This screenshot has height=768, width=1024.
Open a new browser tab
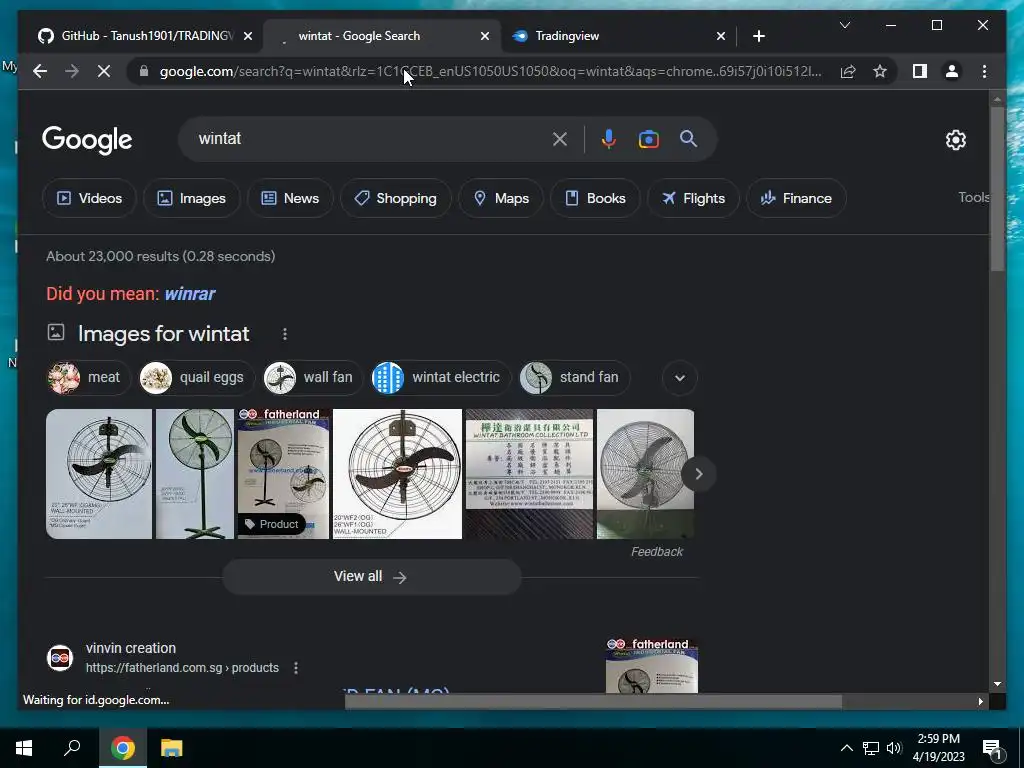tap(758, 36)
